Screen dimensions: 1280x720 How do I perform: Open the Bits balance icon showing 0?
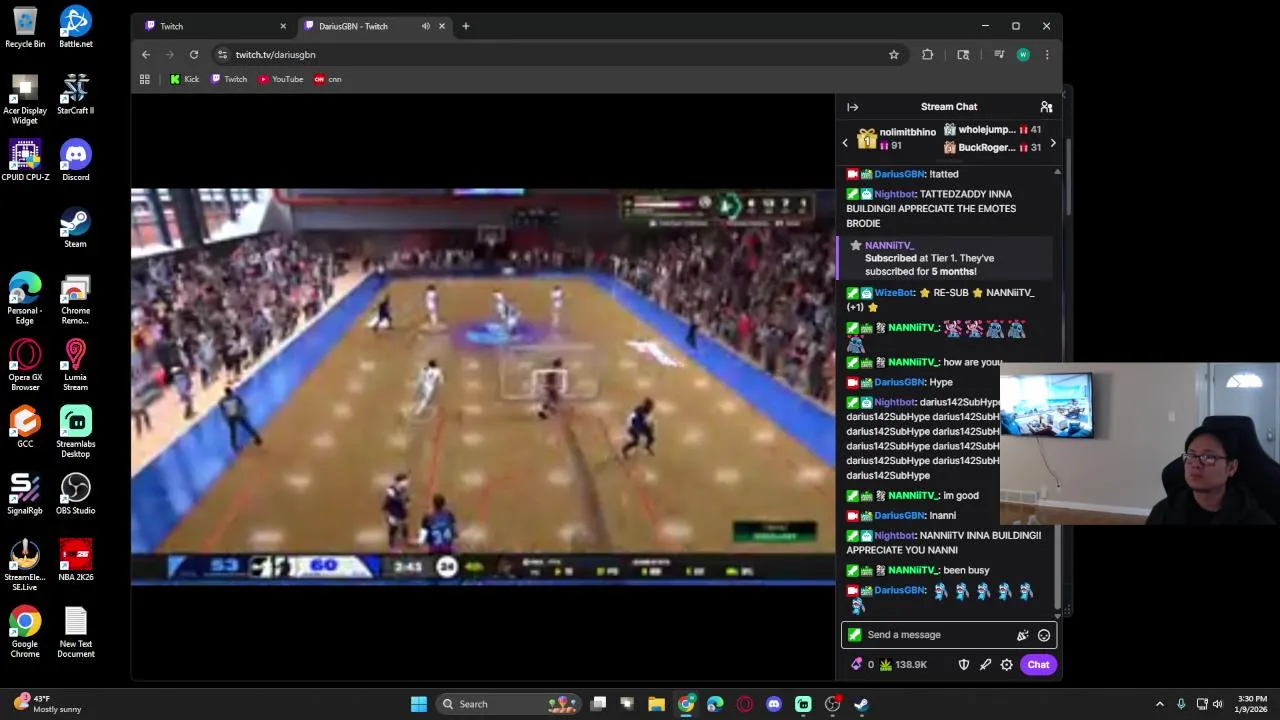coord(862,665)
